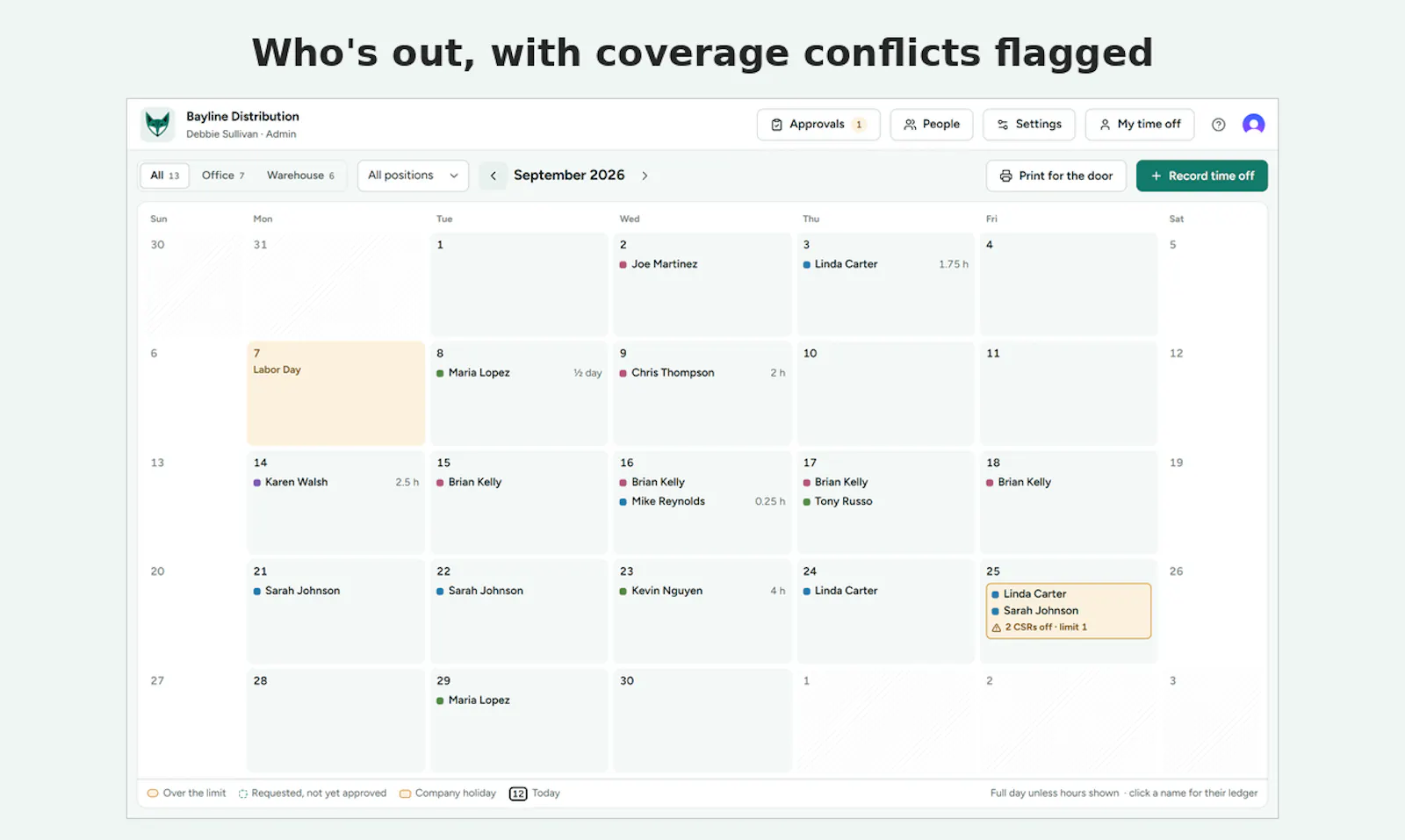Select the empty day cell 10

[x=885, y=393]
